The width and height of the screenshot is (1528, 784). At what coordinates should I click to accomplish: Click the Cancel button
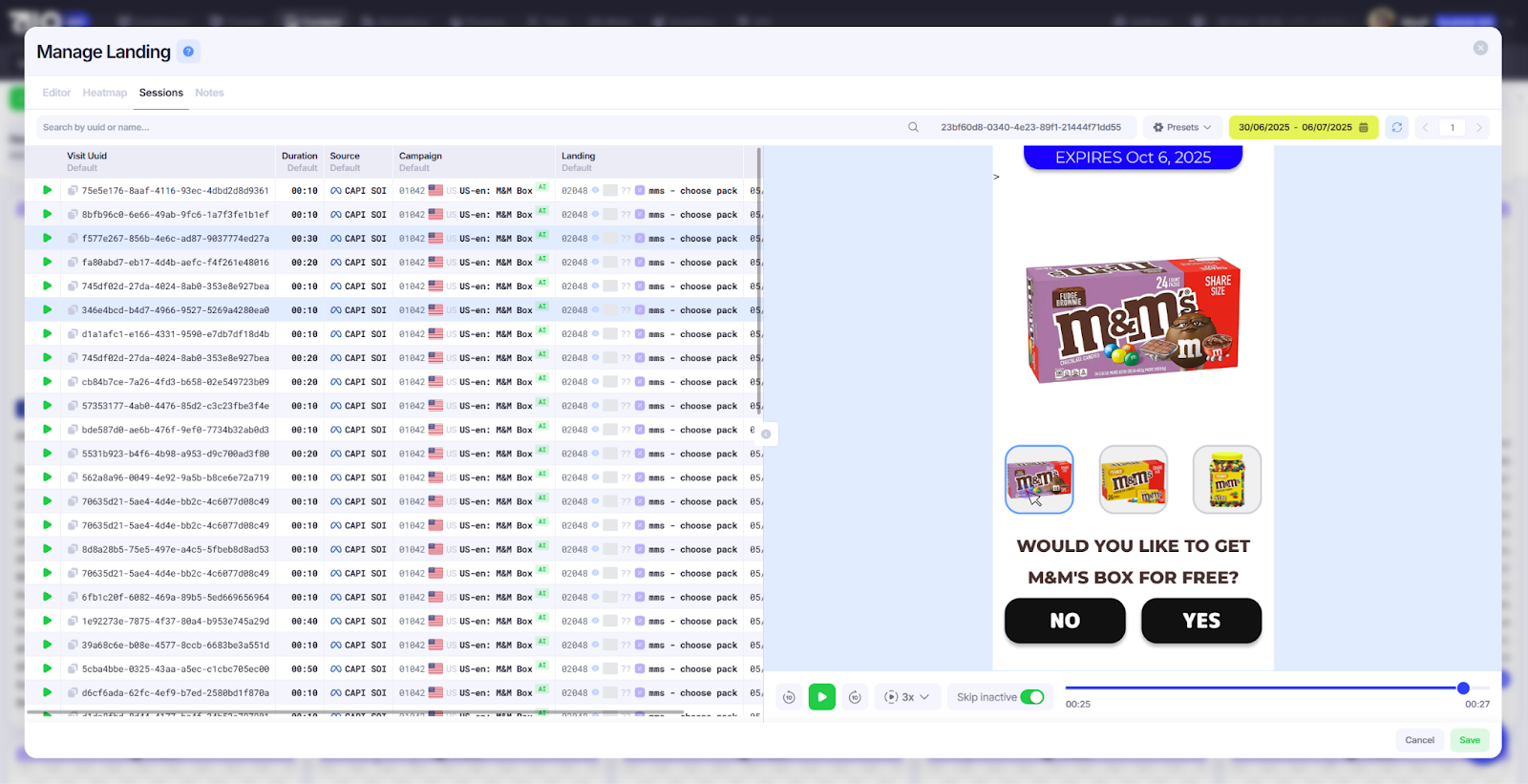[x=1419, y=740]
